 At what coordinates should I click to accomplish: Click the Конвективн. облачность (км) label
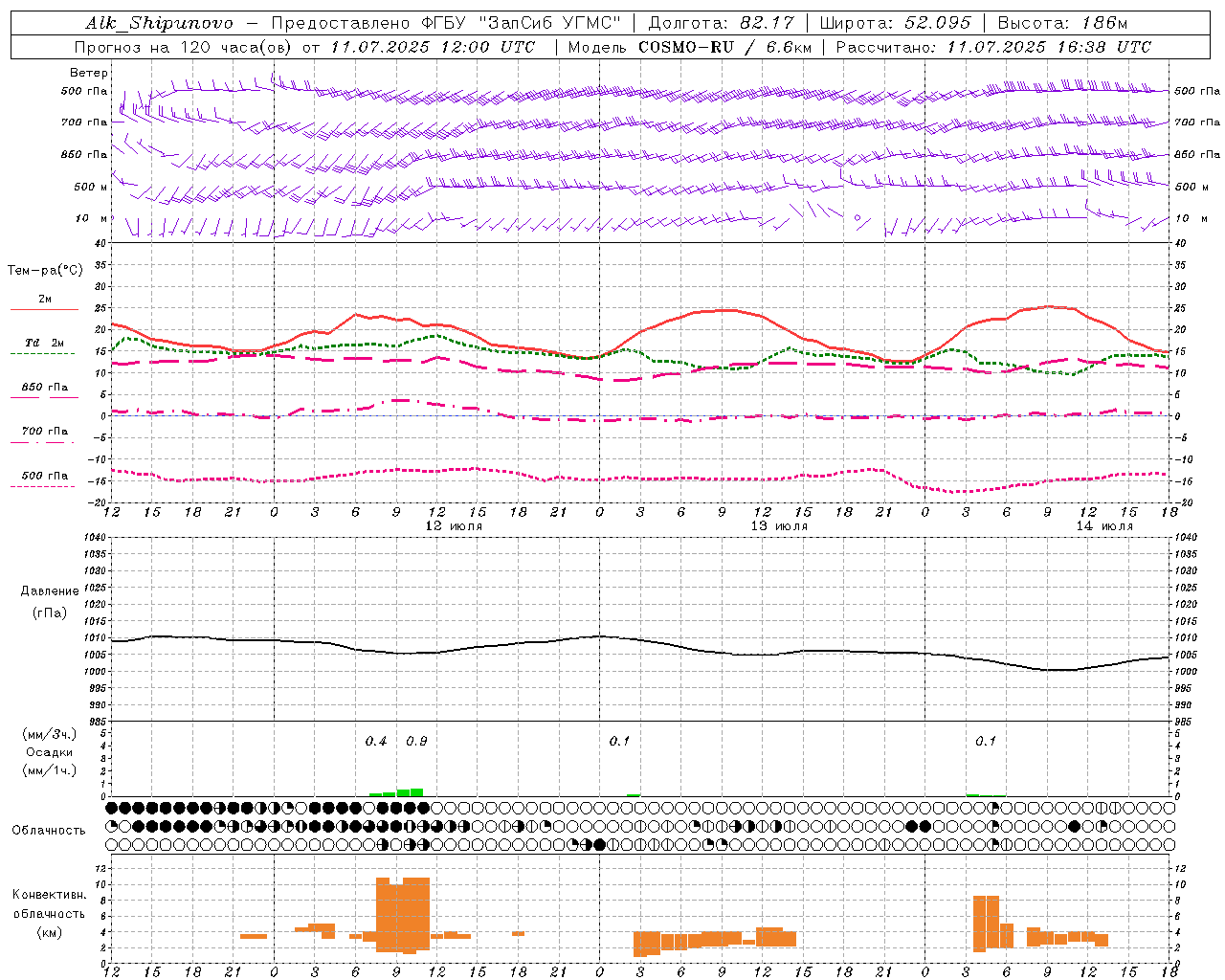[49, 913]
